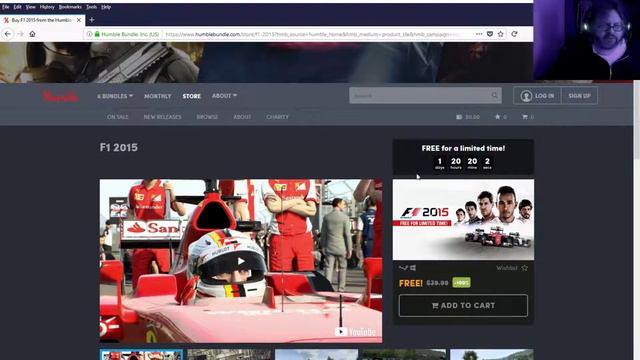The height and width of the screenshot is (360, 640).
Task: View the green padlock security details
Action: (x=97, y=34)
